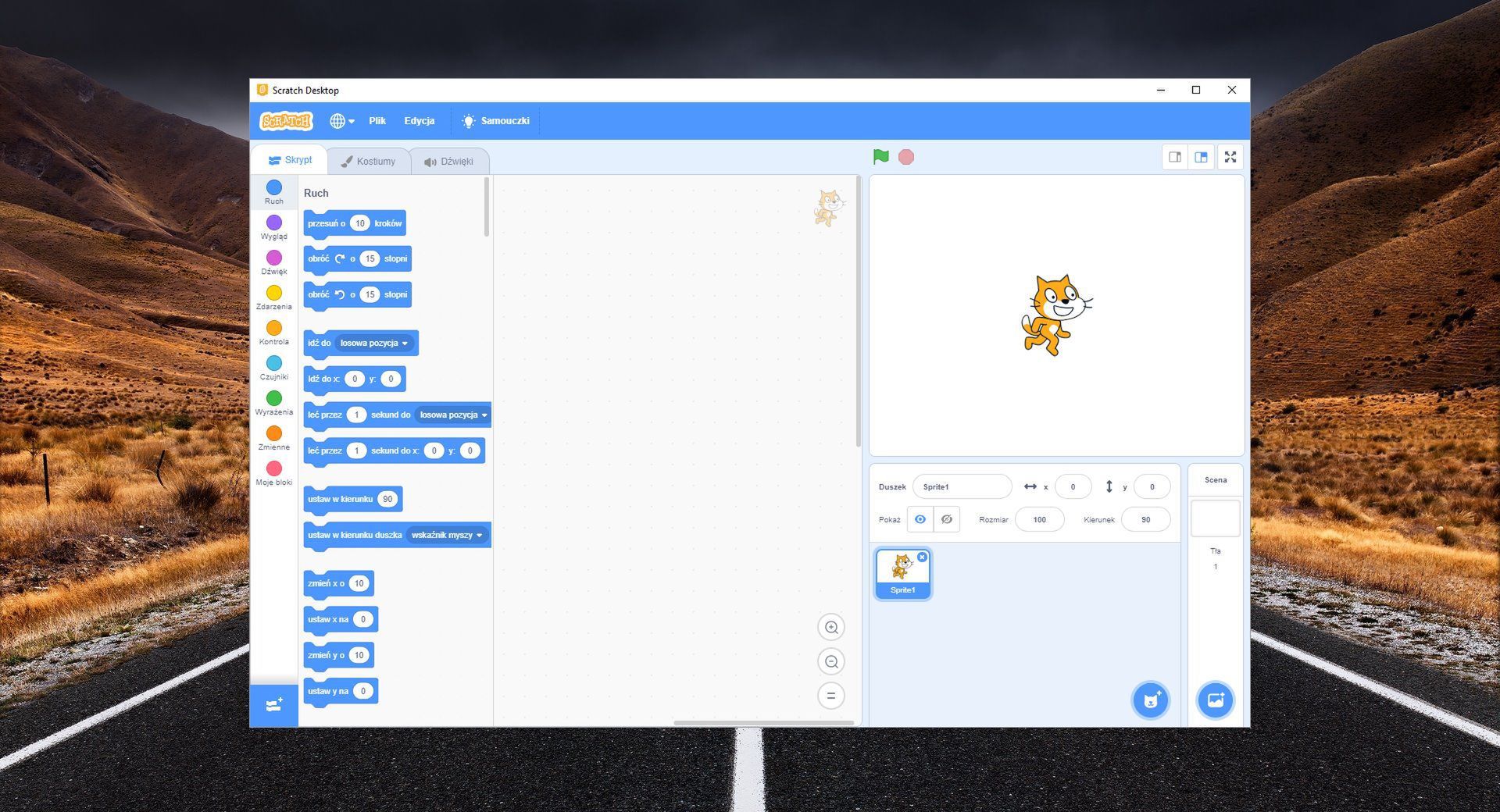
Task: Click the green flag to run project
Action: pos(879,156)
